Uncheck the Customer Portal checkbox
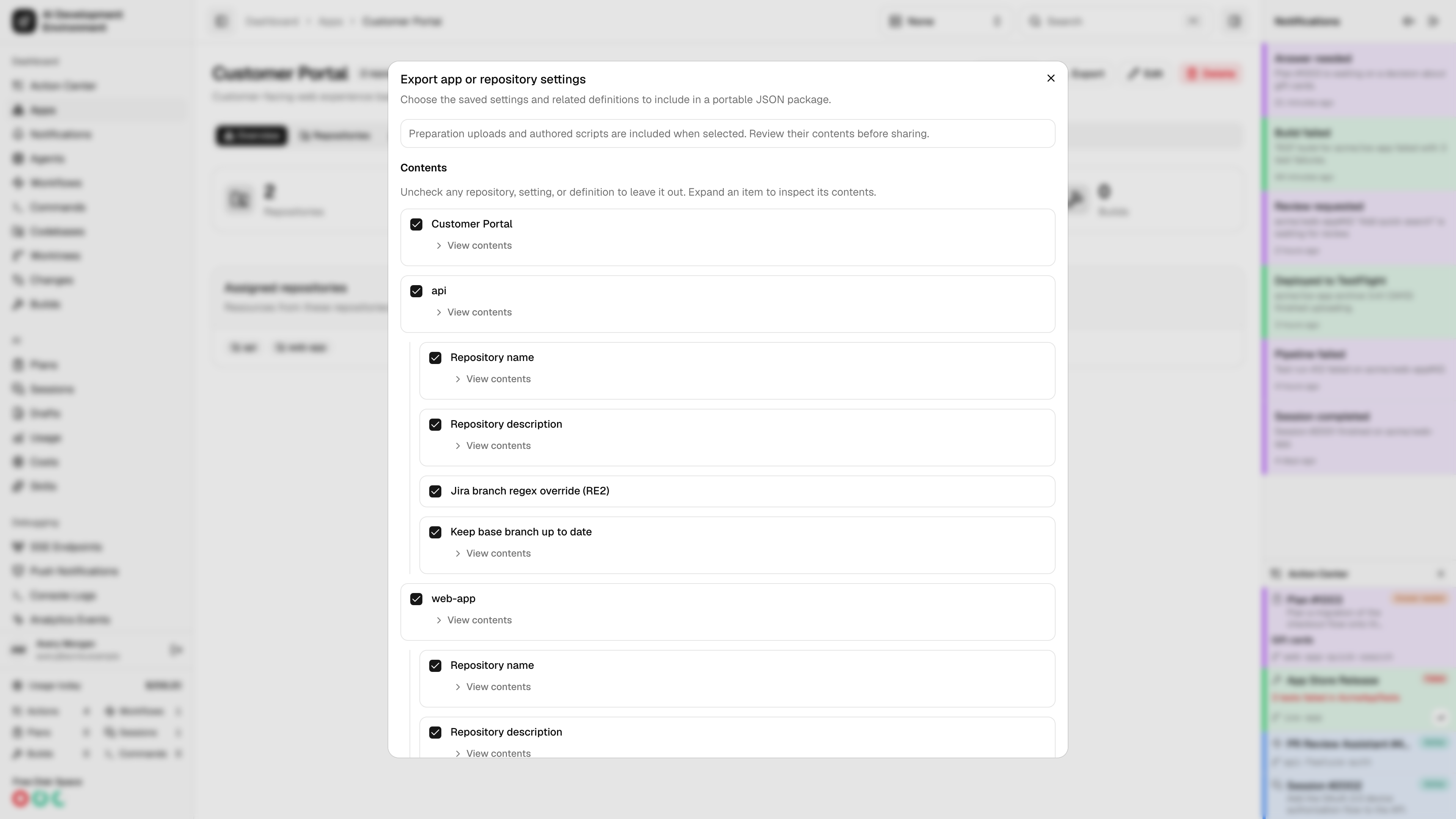The image size is (1456, 819). [x=416, y=224]
